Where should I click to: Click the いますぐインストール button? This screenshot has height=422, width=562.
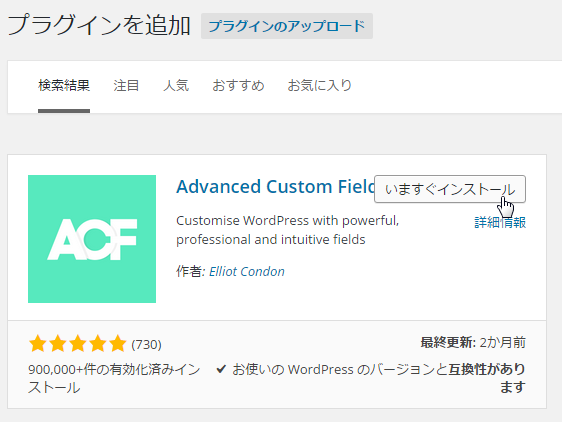point(450,189)
